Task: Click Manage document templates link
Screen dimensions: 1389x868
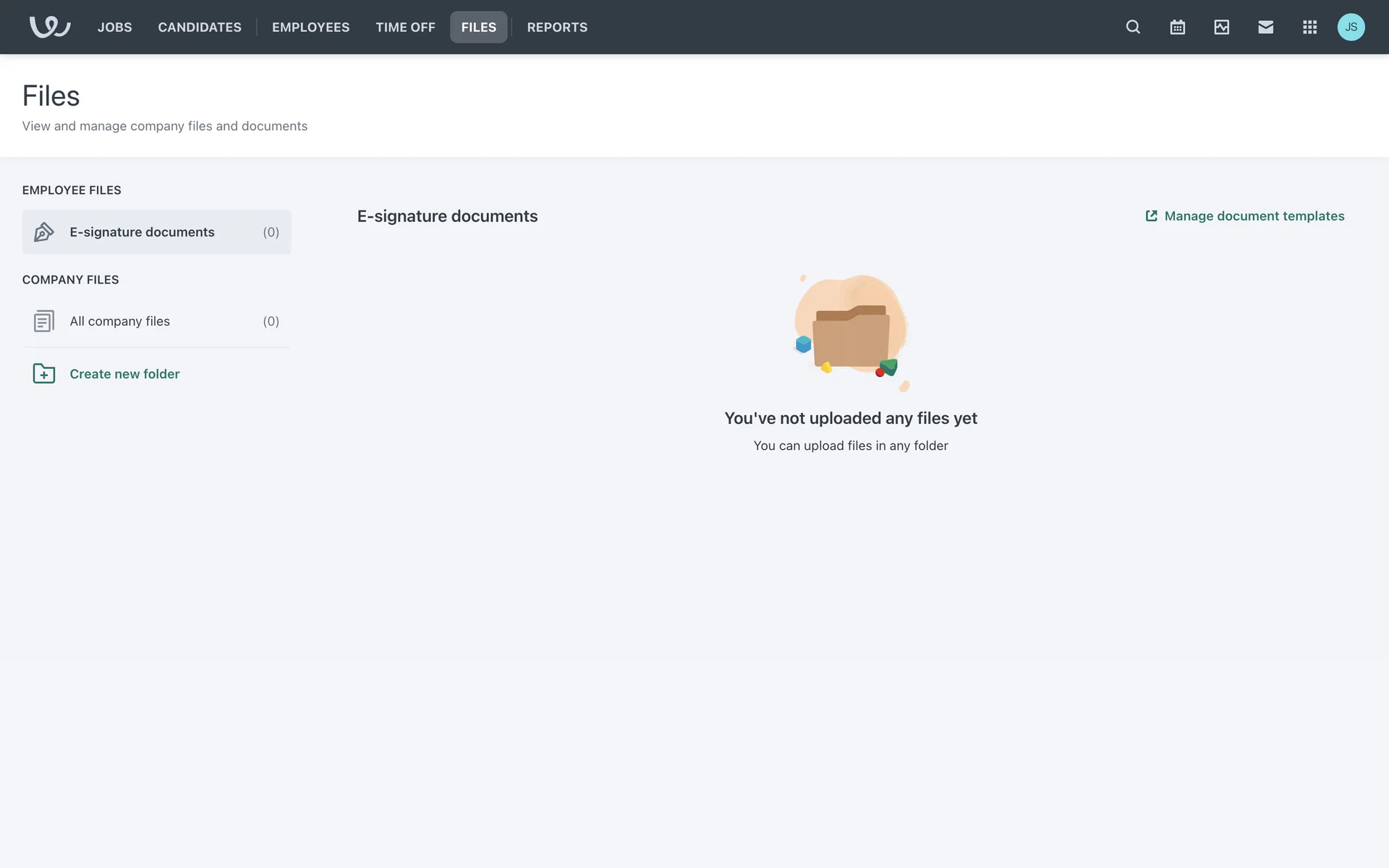Action: point(1254,216)
